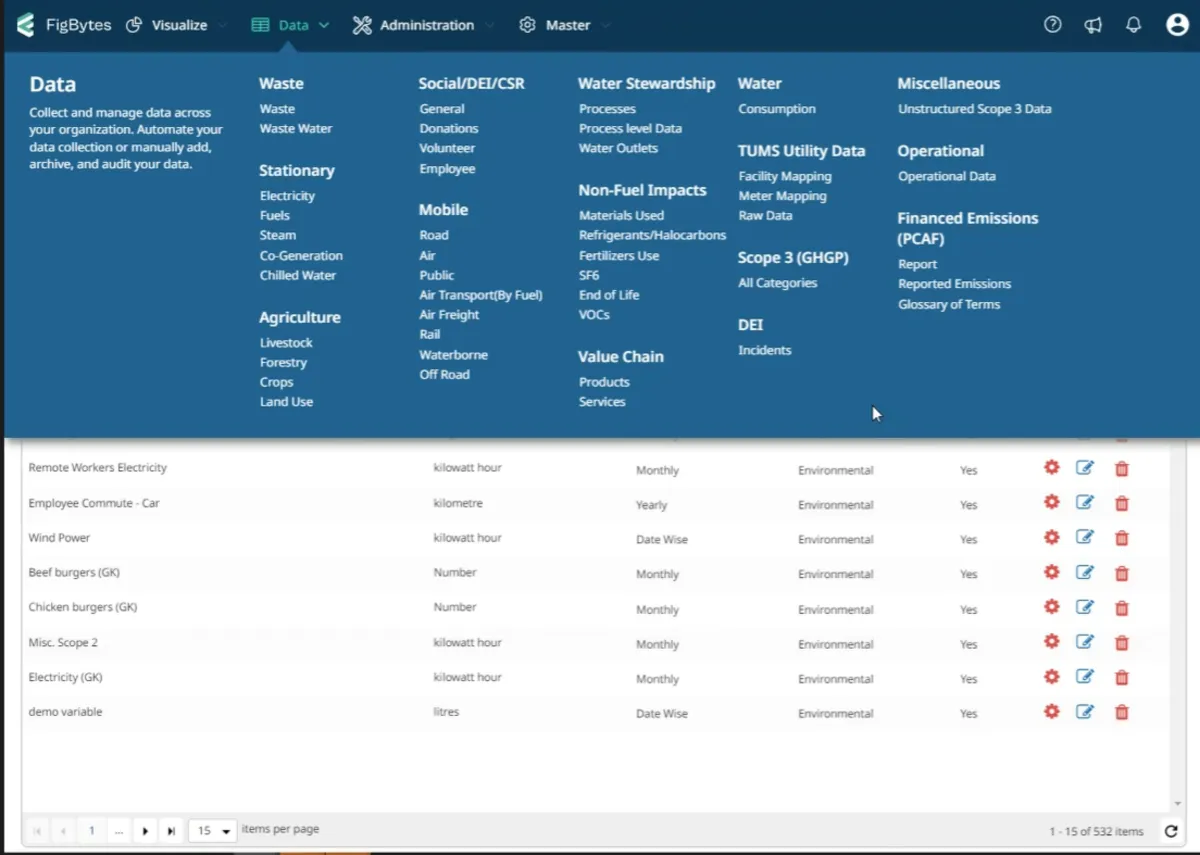
Task: Click the scrollbar down arrow
Action: [1177, 805]
